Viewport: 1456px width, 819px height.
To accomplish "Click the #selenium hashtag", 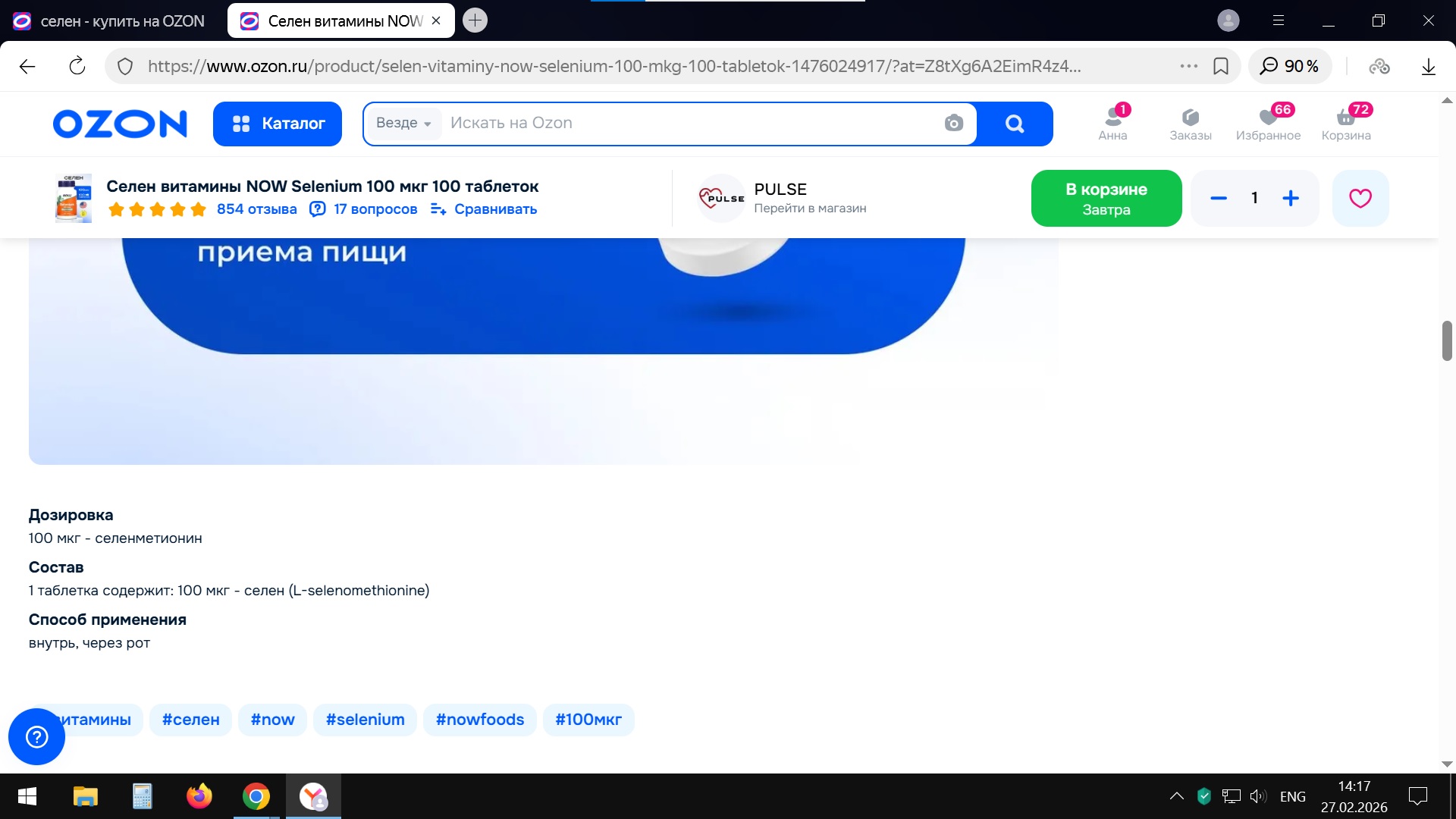I will point(365,720).
